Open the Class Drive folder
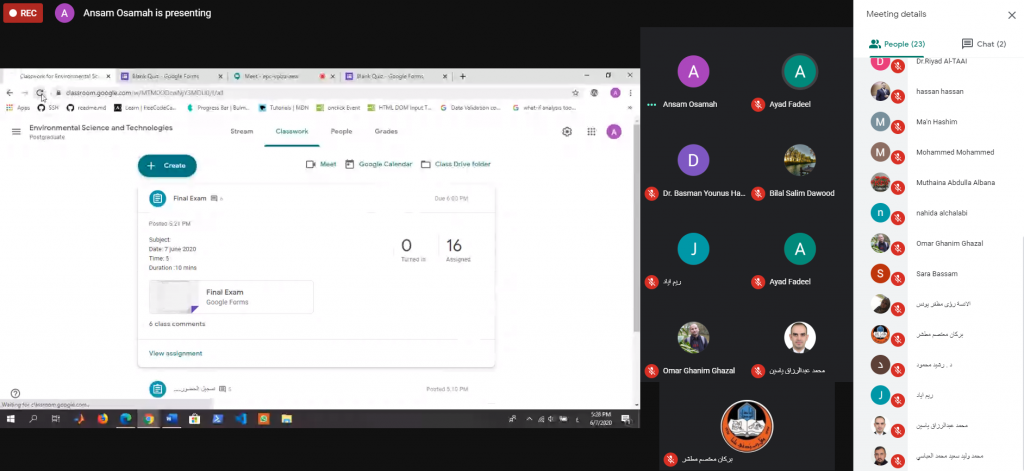The image size is (1024, 471). [456, 165]
